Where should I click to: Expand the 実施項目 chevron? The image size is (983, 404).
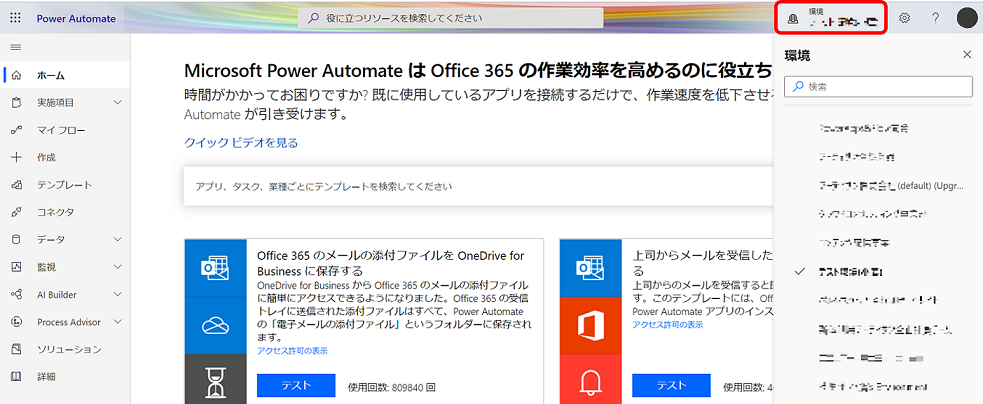(118, 102)
